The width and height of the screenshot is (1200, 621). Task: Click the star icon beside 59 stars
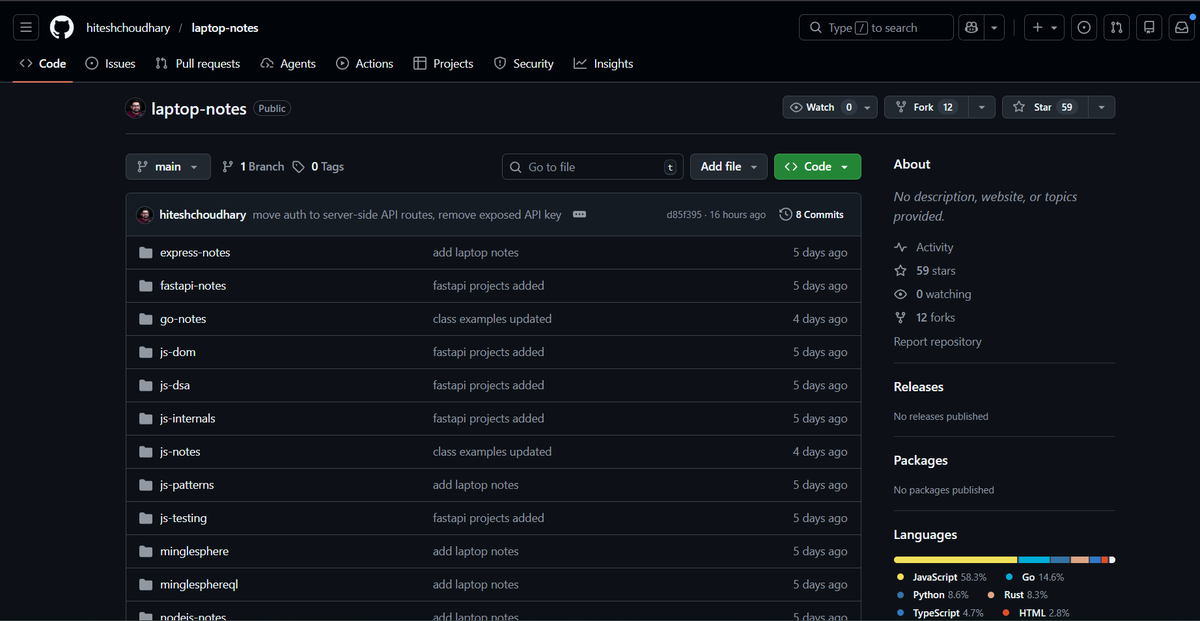coord(901,271)
